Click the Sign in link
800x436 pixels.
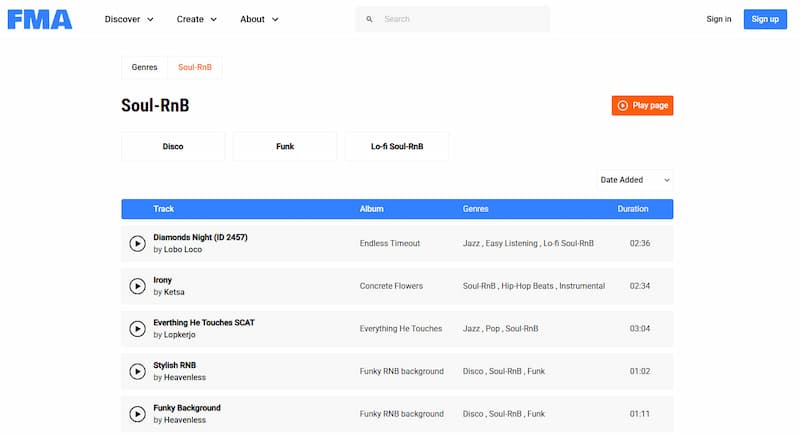coord(718,19)
